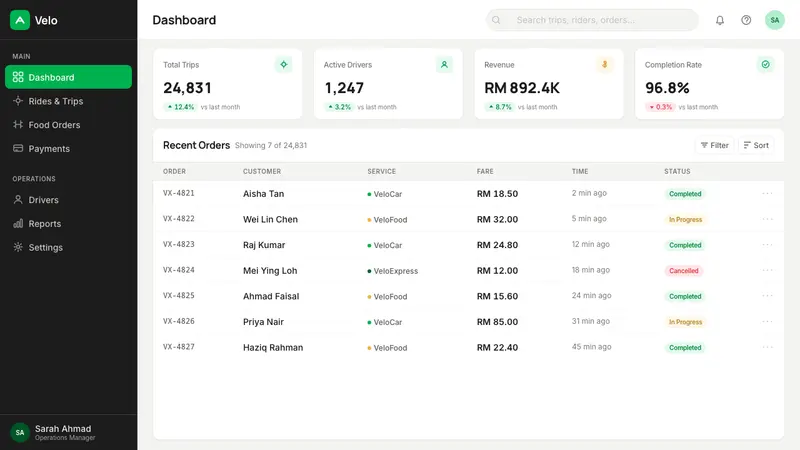Open the notifications bell
This screenshot has height=450, width=800.
pyautogui.click(x=719, y=20)
